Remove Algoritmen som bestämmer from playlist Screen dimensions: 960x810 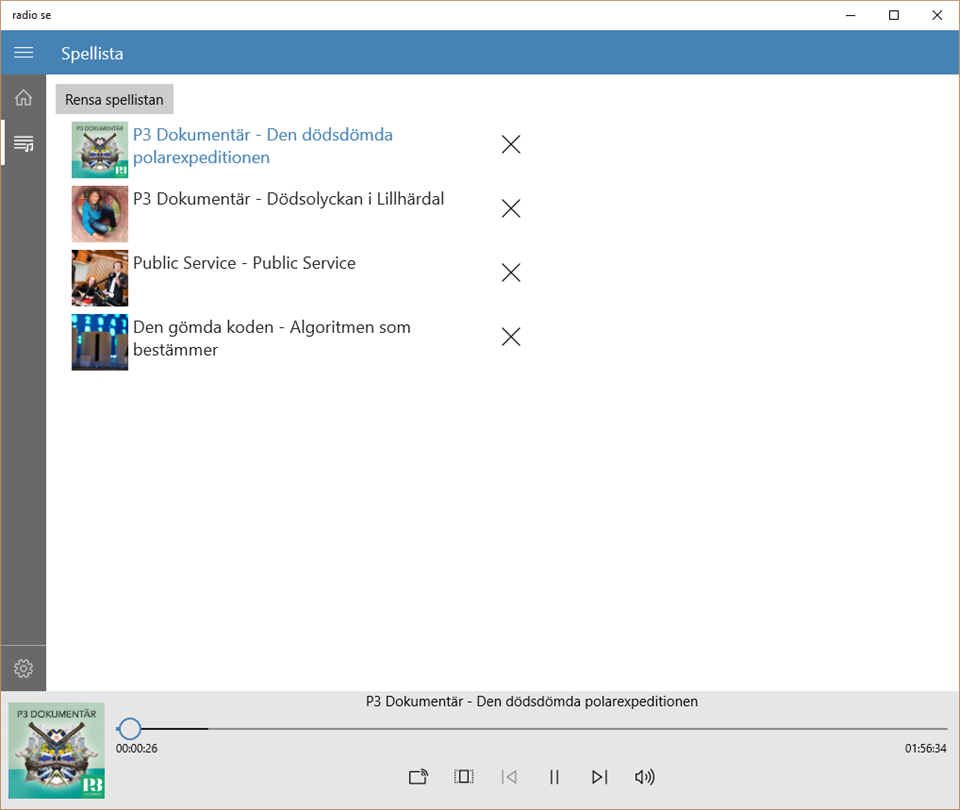click(x=511, y=337)
